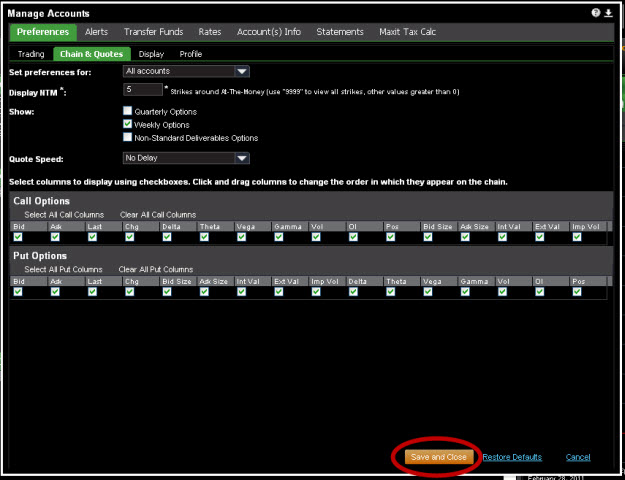Enable Non-Standard Deliverables Options checkbox

pos(128,137)
